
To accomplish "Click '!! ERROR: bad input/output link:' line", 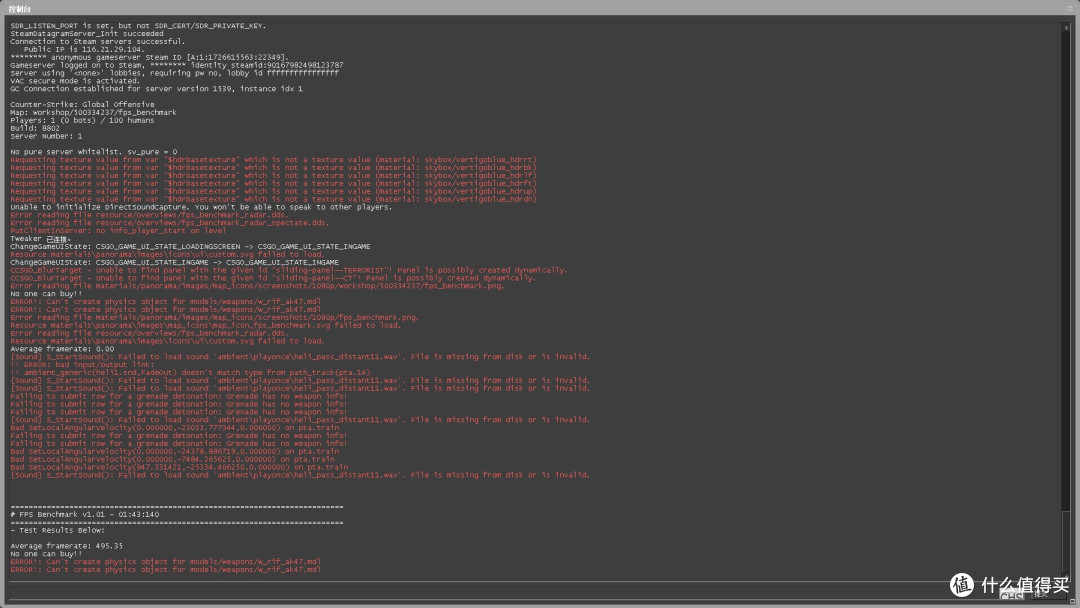I will click(83, 365).
